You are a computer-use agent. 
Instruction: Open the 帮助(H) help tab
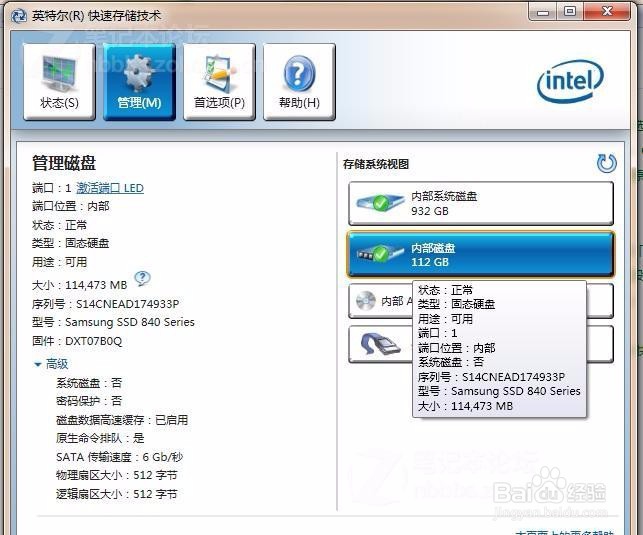point(299,82)
